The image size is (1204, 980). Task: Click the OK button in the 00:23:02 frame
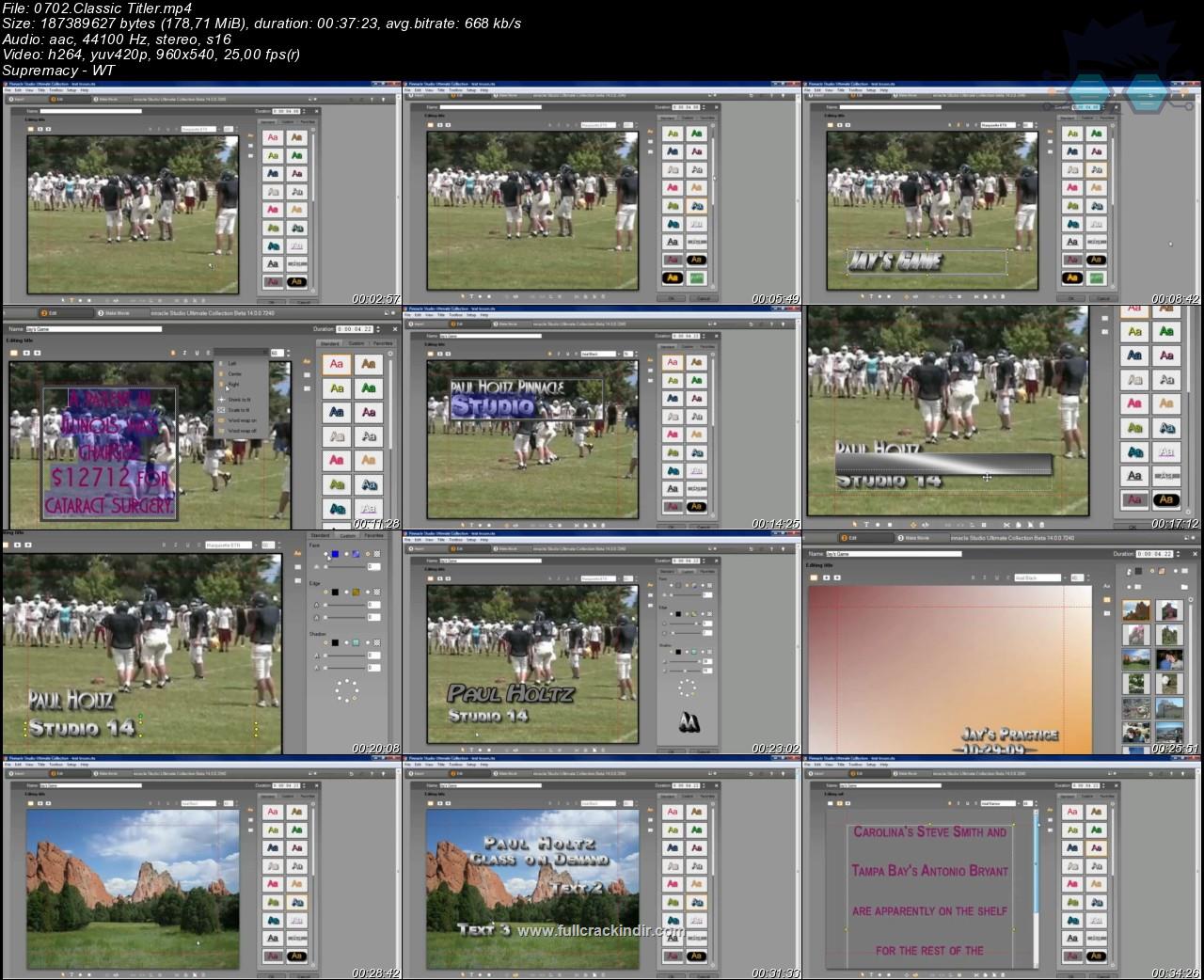pos(672,751)
